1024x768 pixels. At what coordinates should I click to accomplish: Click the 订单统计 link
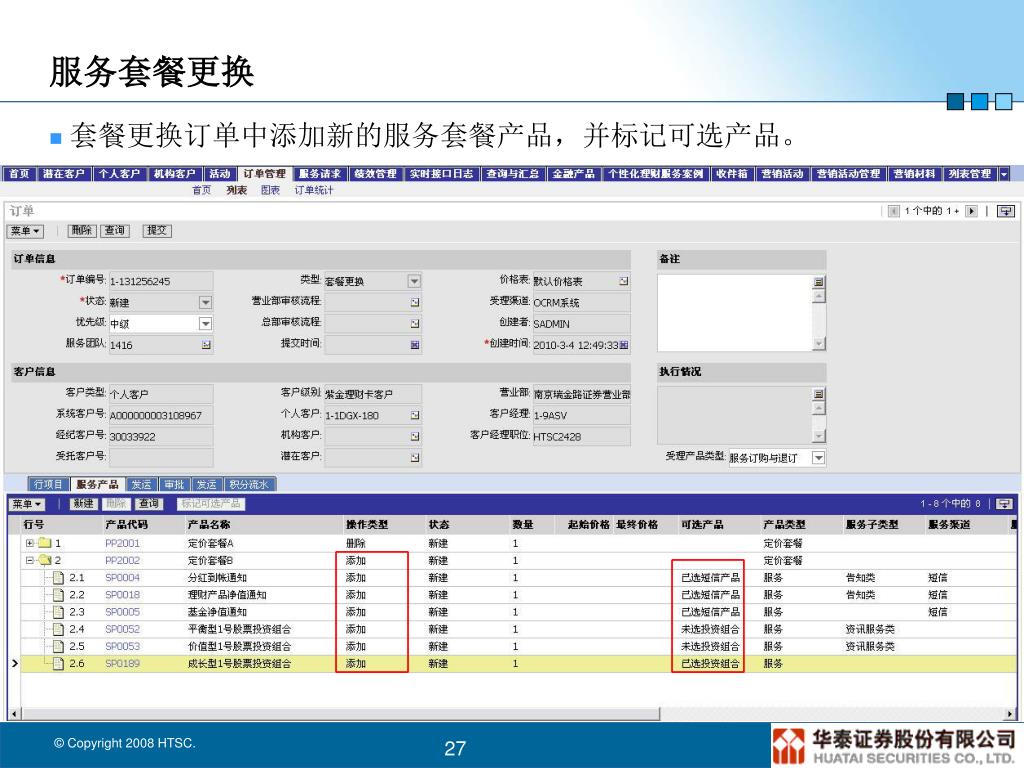[x=313, y=190]
